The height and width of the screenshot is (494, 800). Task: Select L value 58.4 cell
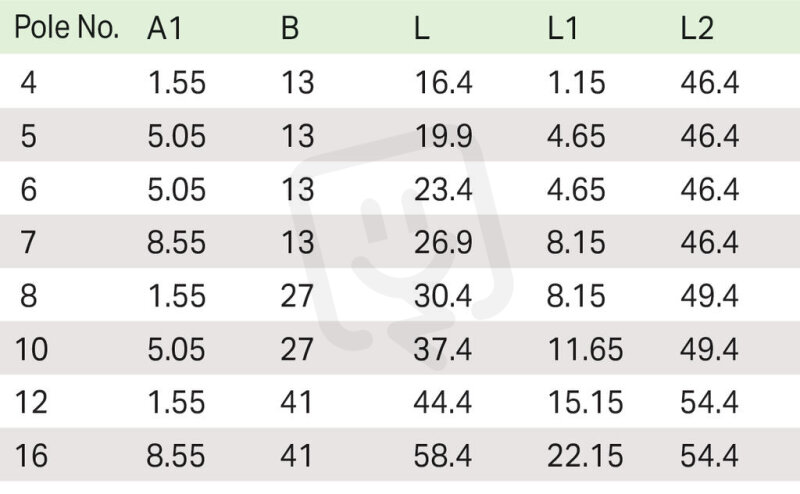(x=442, y=456)
